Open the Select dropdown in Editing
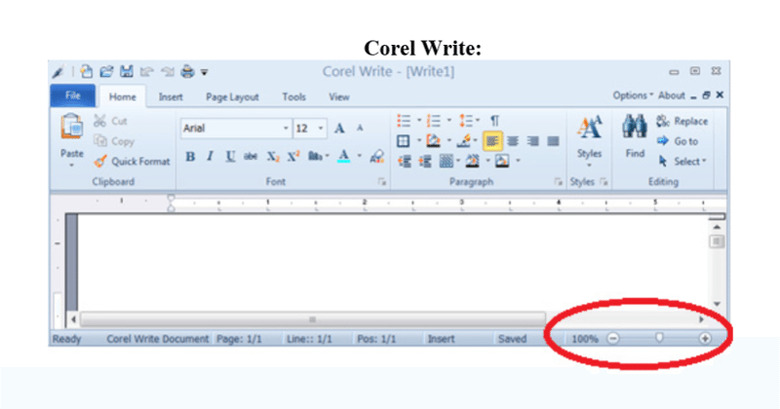The height and width of the screenshot is (409, 780). (682, 161)
